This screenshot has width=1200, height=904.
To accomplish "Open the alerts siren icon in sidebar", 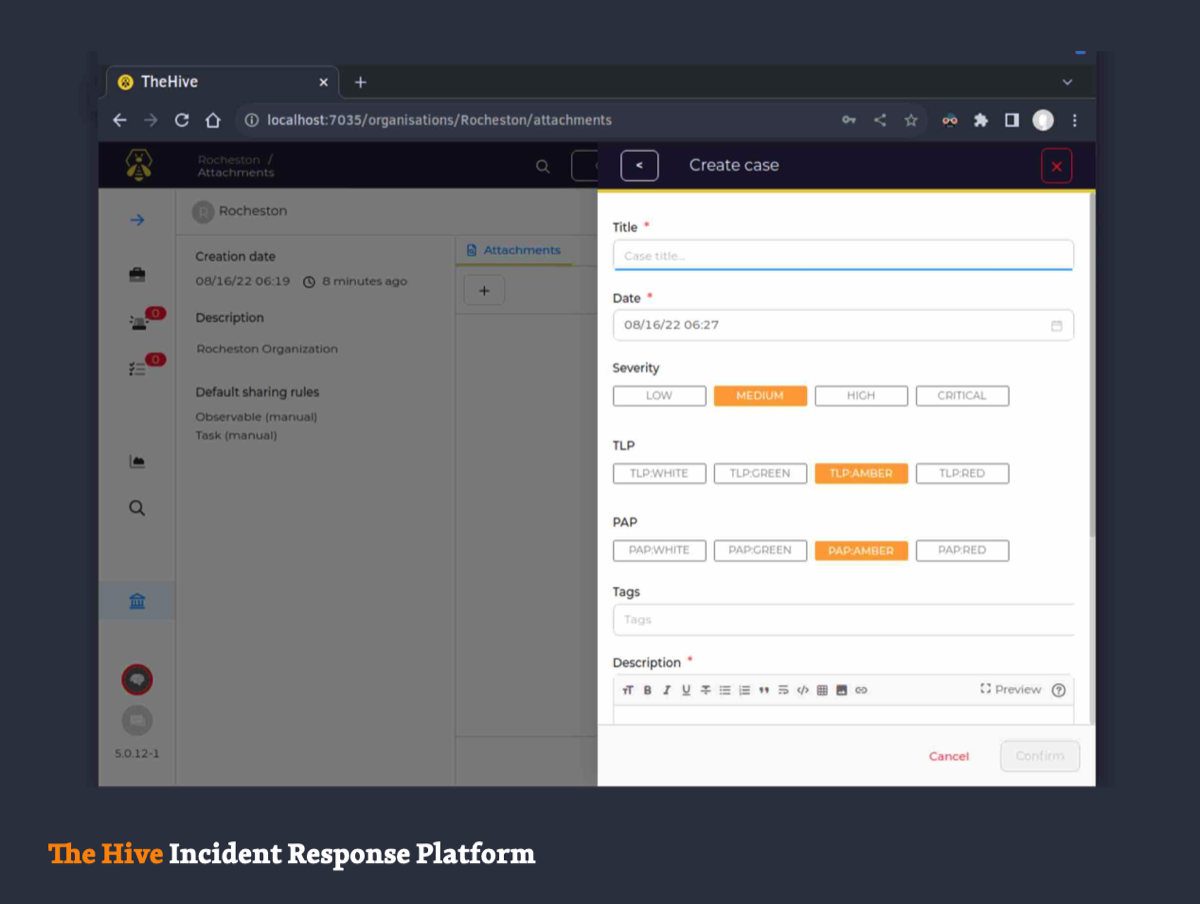I will pyautogui.click(x=138, y=321).
